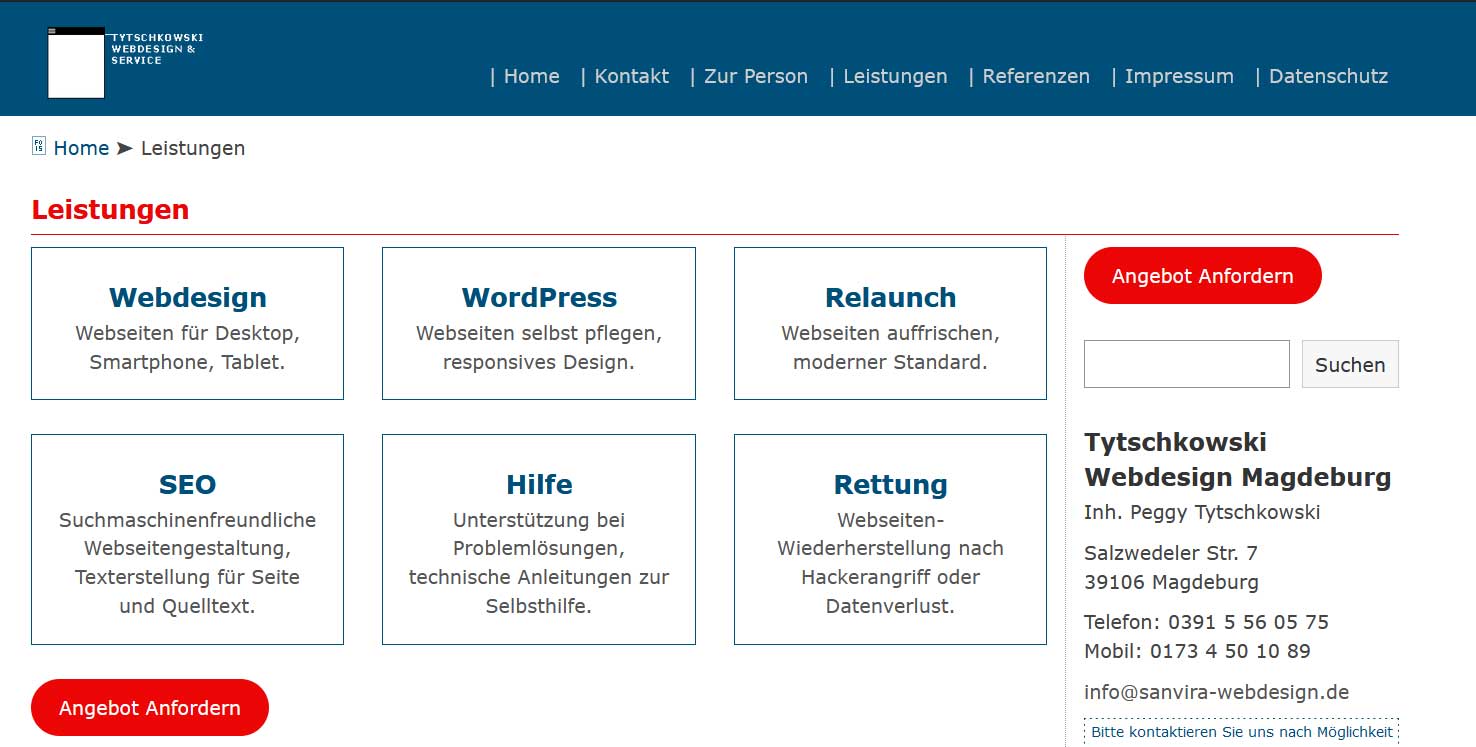Click the Tytschkowski Webdesign Magdeburg heading

[1238, 459]
